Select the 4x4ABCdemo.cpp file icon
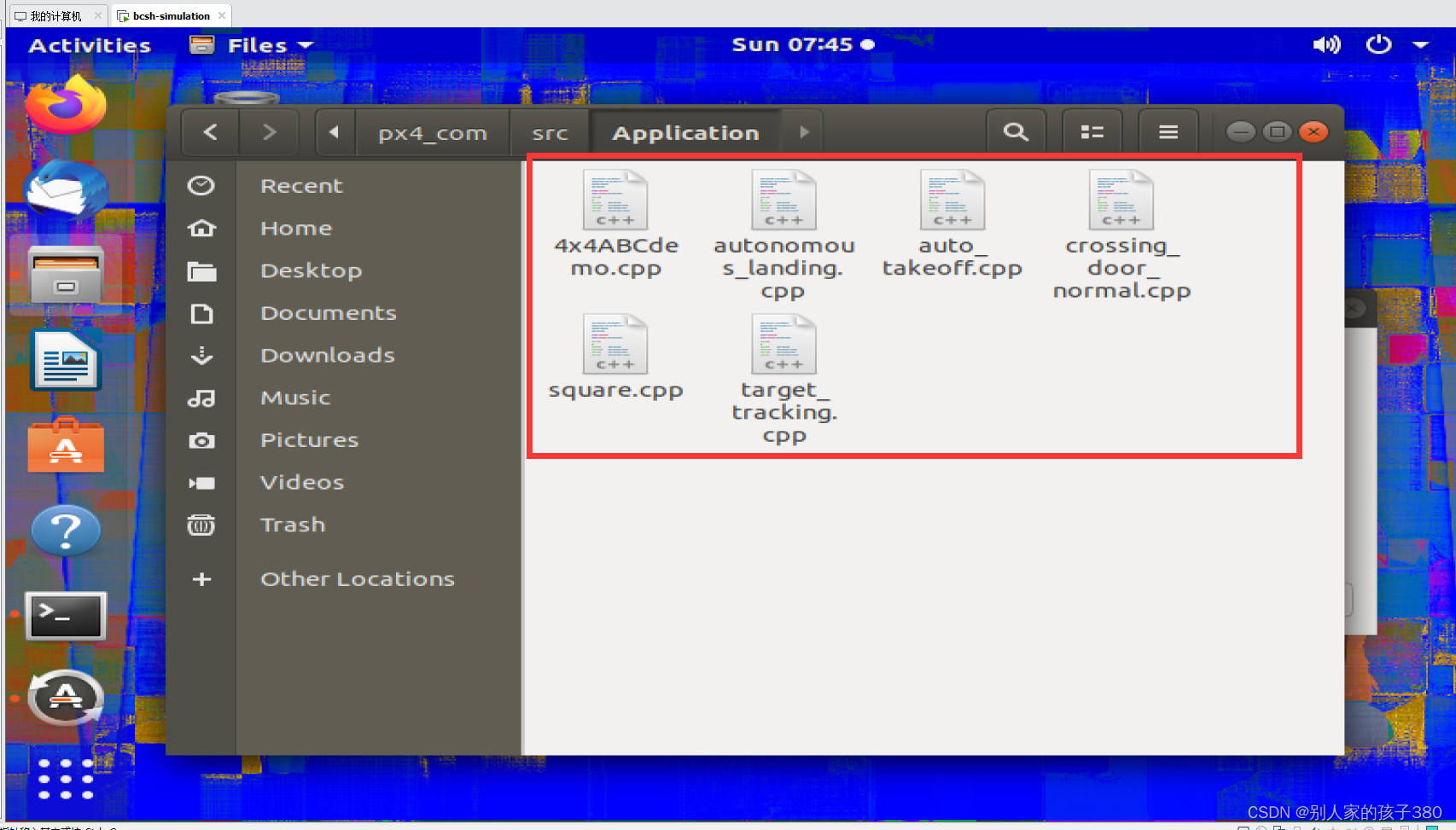 click(615, 200)
